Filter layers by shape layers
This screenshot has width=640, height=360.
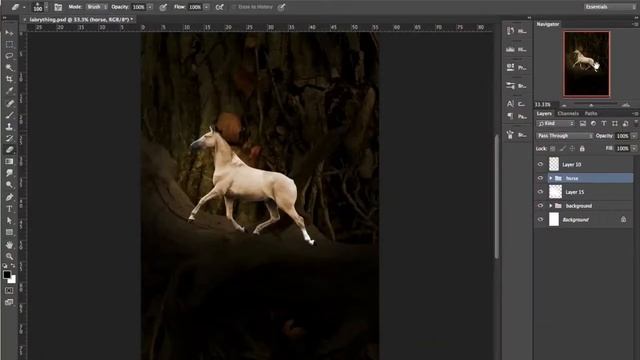615,123
